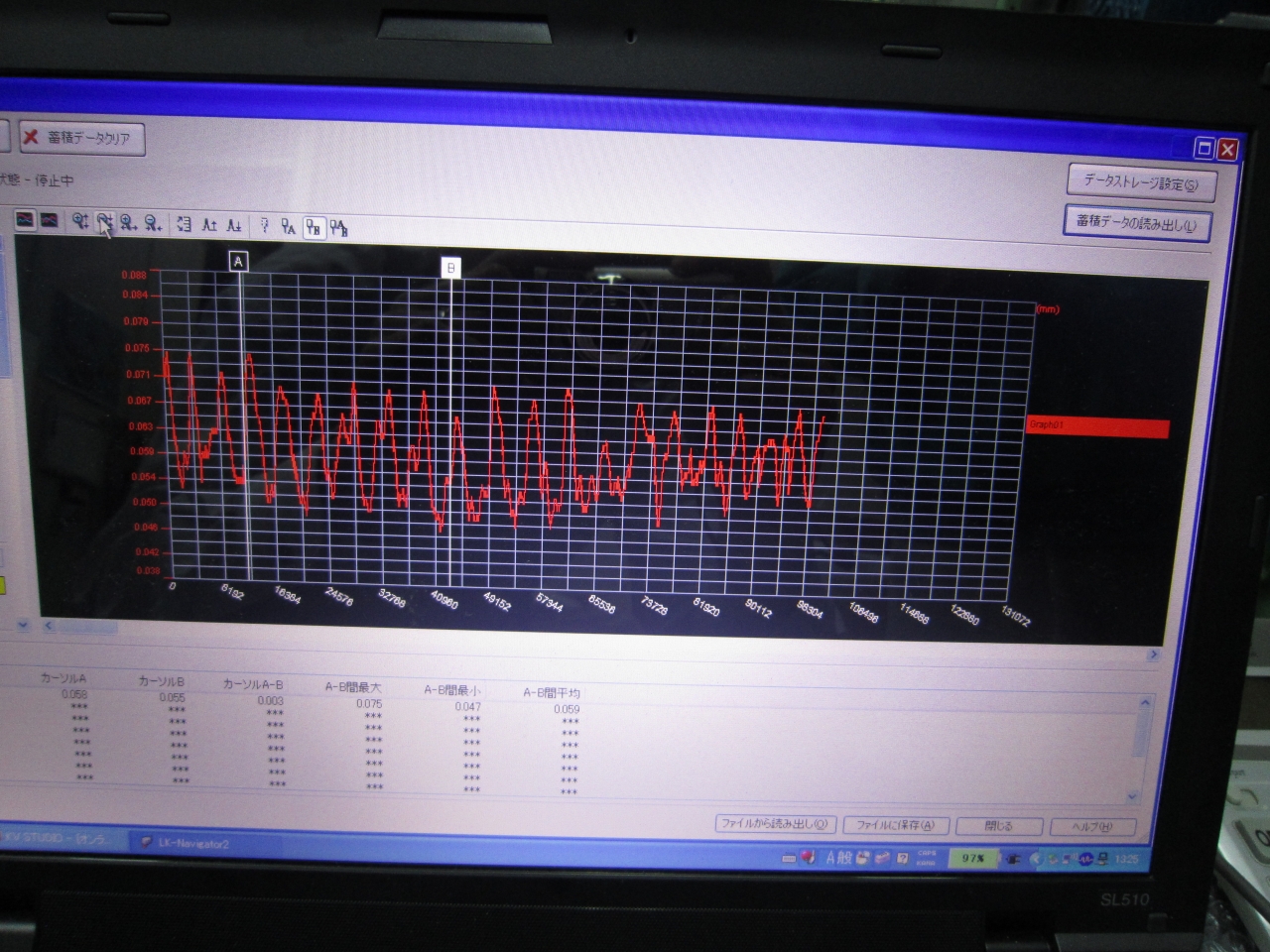The height and width of the screenshot is (952, 1270).
Task: Click the auto-scale fit icon
Action: 184,224
